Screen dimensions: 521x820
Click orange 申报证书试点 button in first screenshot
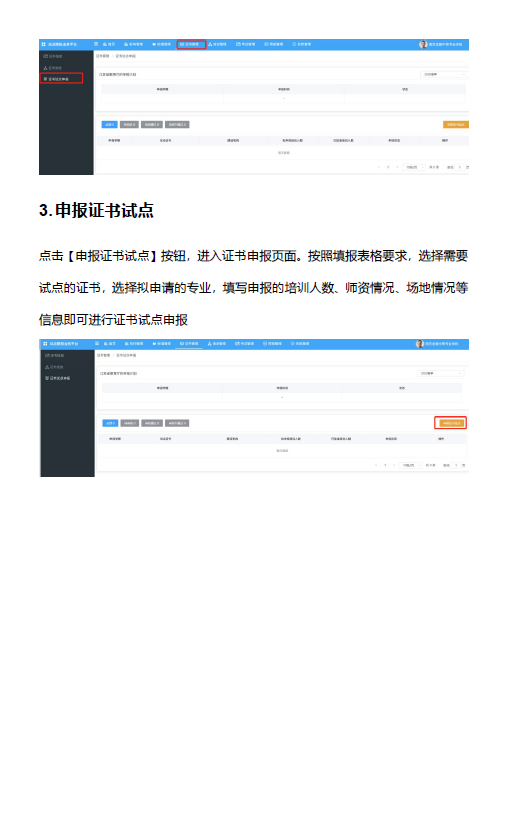click(x=456, y=124)
